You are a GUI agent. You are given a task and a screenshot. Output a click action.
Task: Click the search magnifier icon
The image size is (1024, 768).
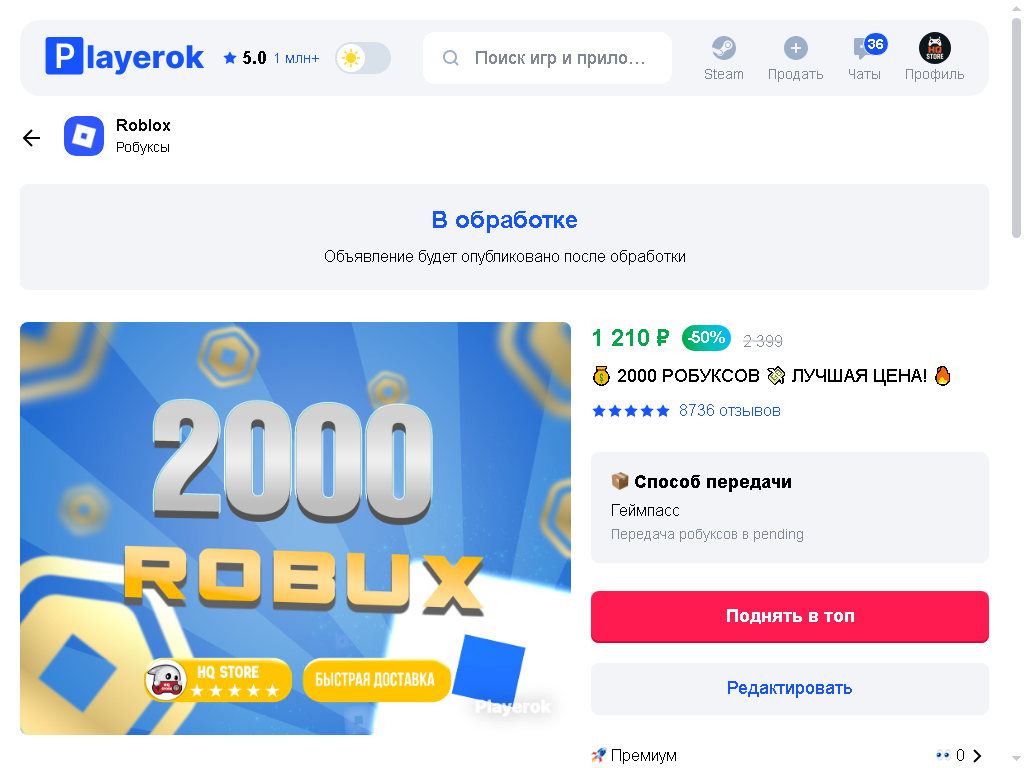tap(451, 58)
